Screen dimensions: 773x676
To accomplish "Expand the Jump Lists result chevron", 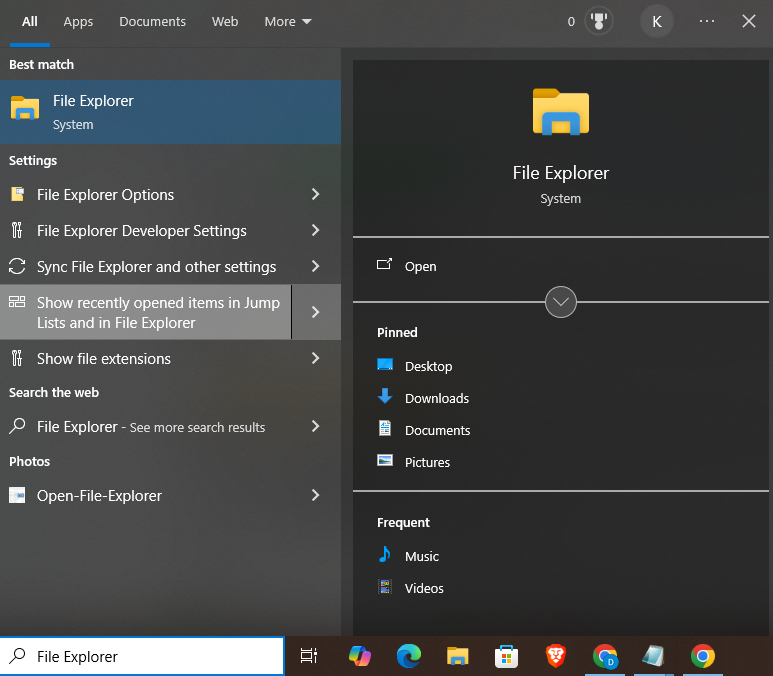I will point(316,312).
